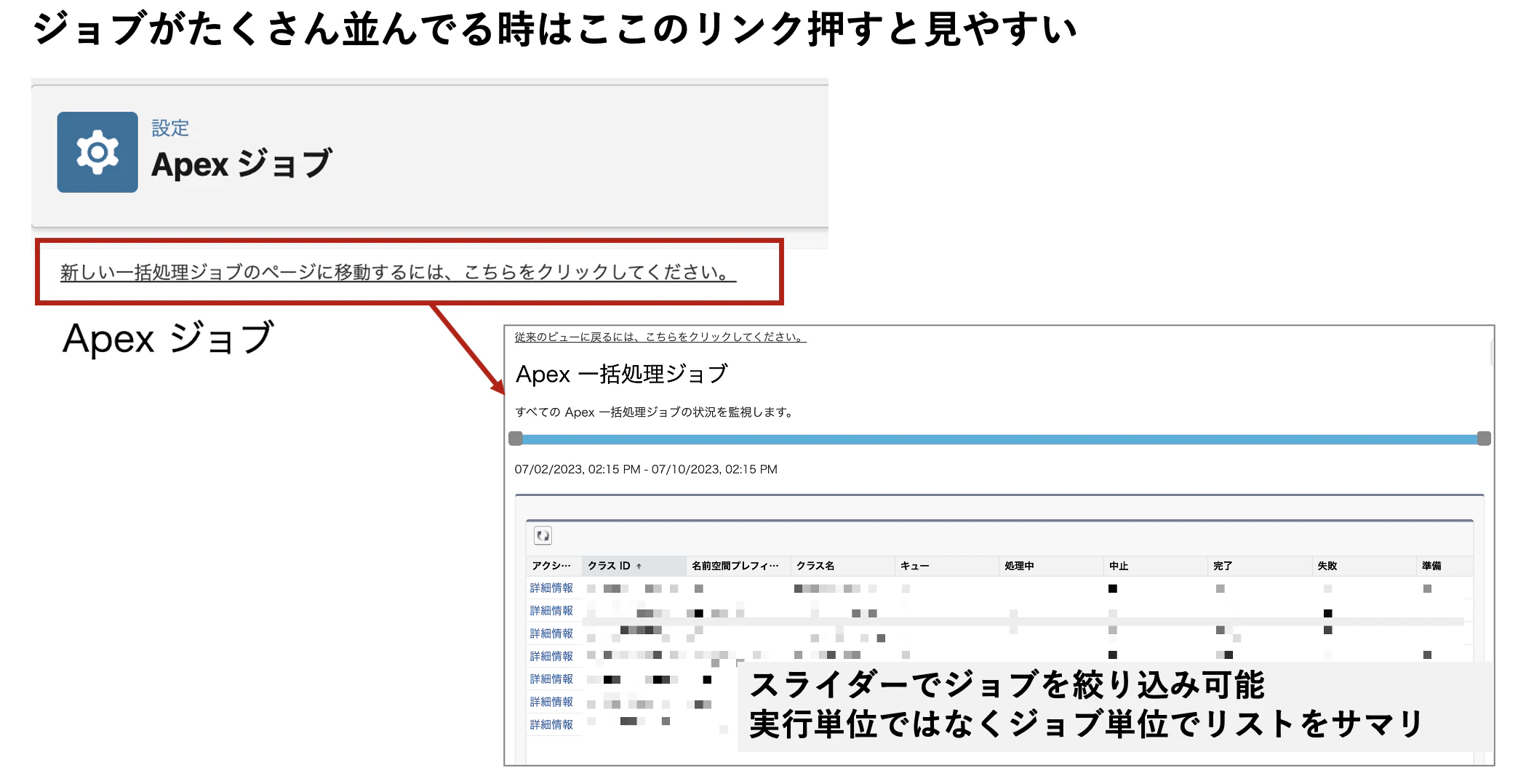Click the blue date range slider track

click(1000, 439)
